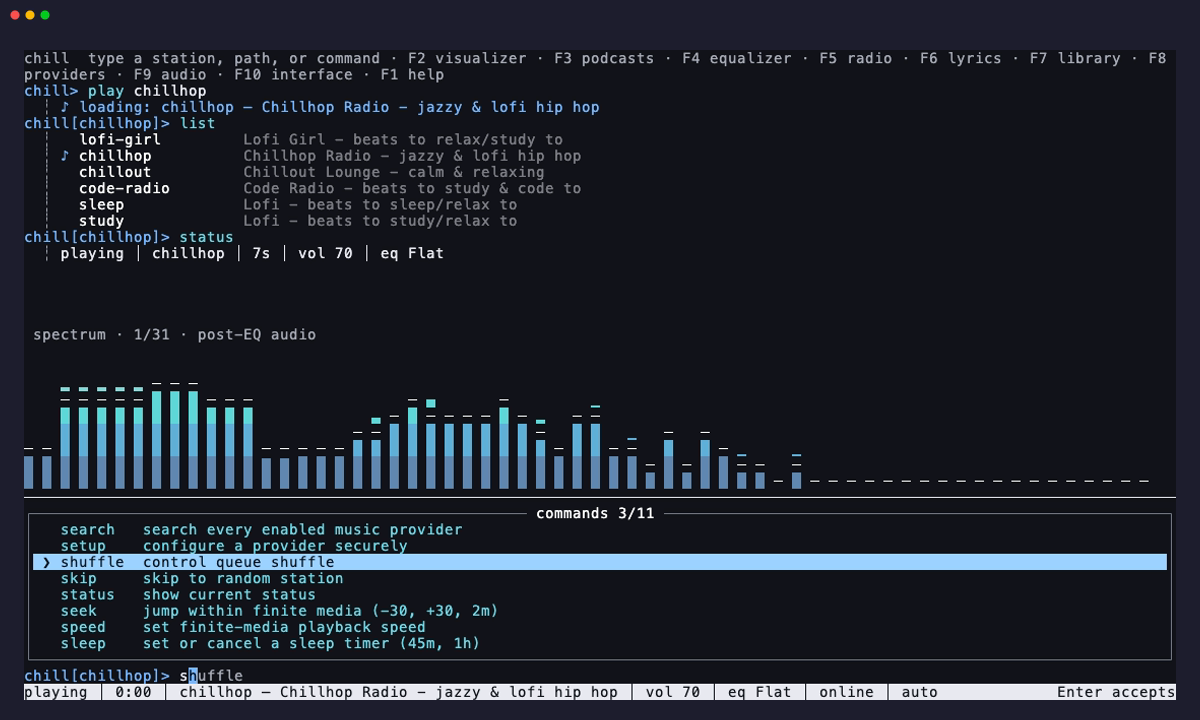Choose the skip command
This screenshot has width=1200, height=720.
(600, 579)
